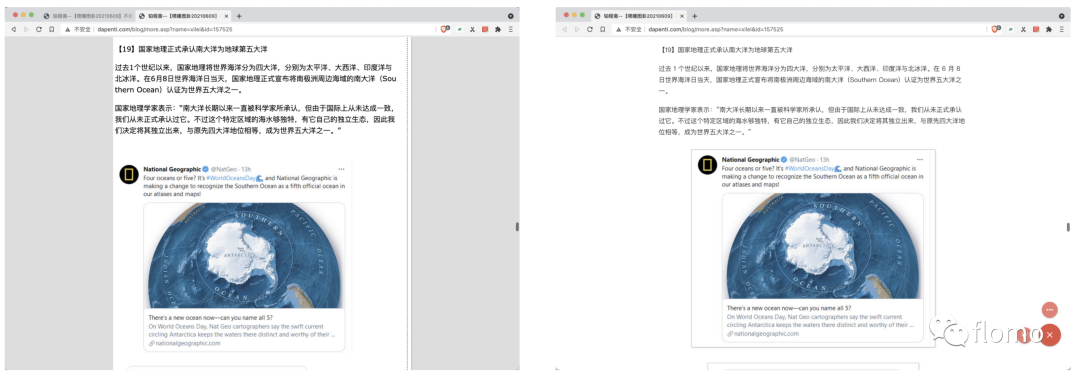Click the page scrollbar thumb in right window
This screenshot has height=378, width=1080.
[x=1068, y=227]
